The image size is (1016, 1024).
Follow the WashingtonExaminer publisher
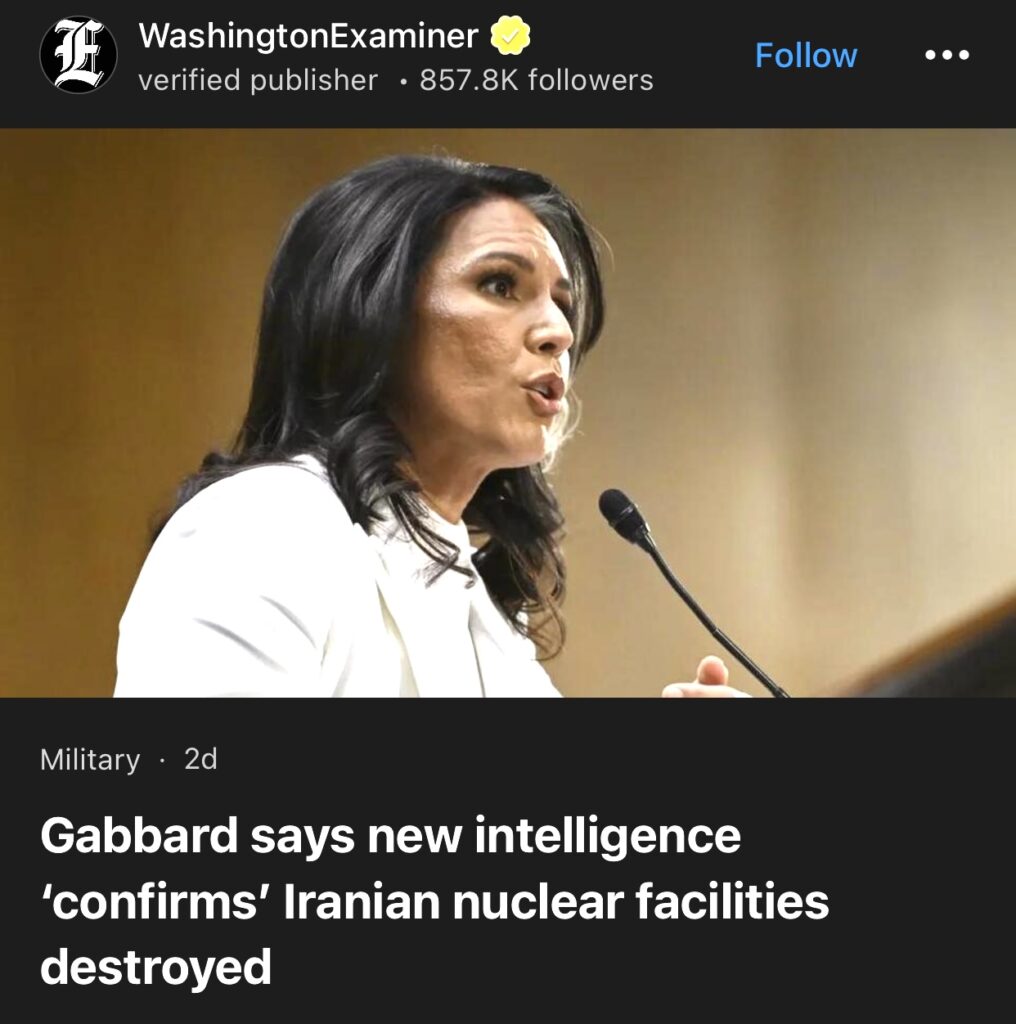806,56
